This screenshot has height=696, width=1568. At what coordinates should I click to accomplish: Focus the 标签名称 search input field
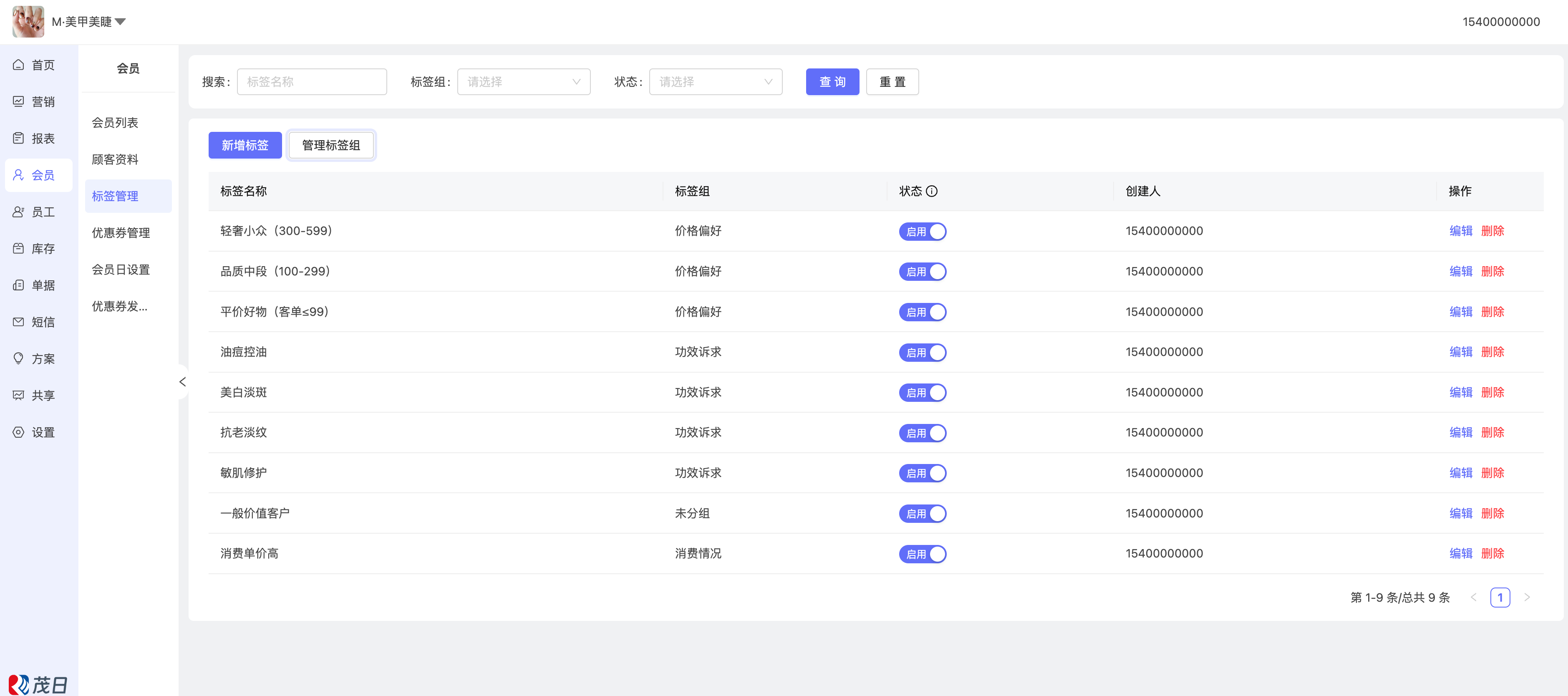(312, 82)
